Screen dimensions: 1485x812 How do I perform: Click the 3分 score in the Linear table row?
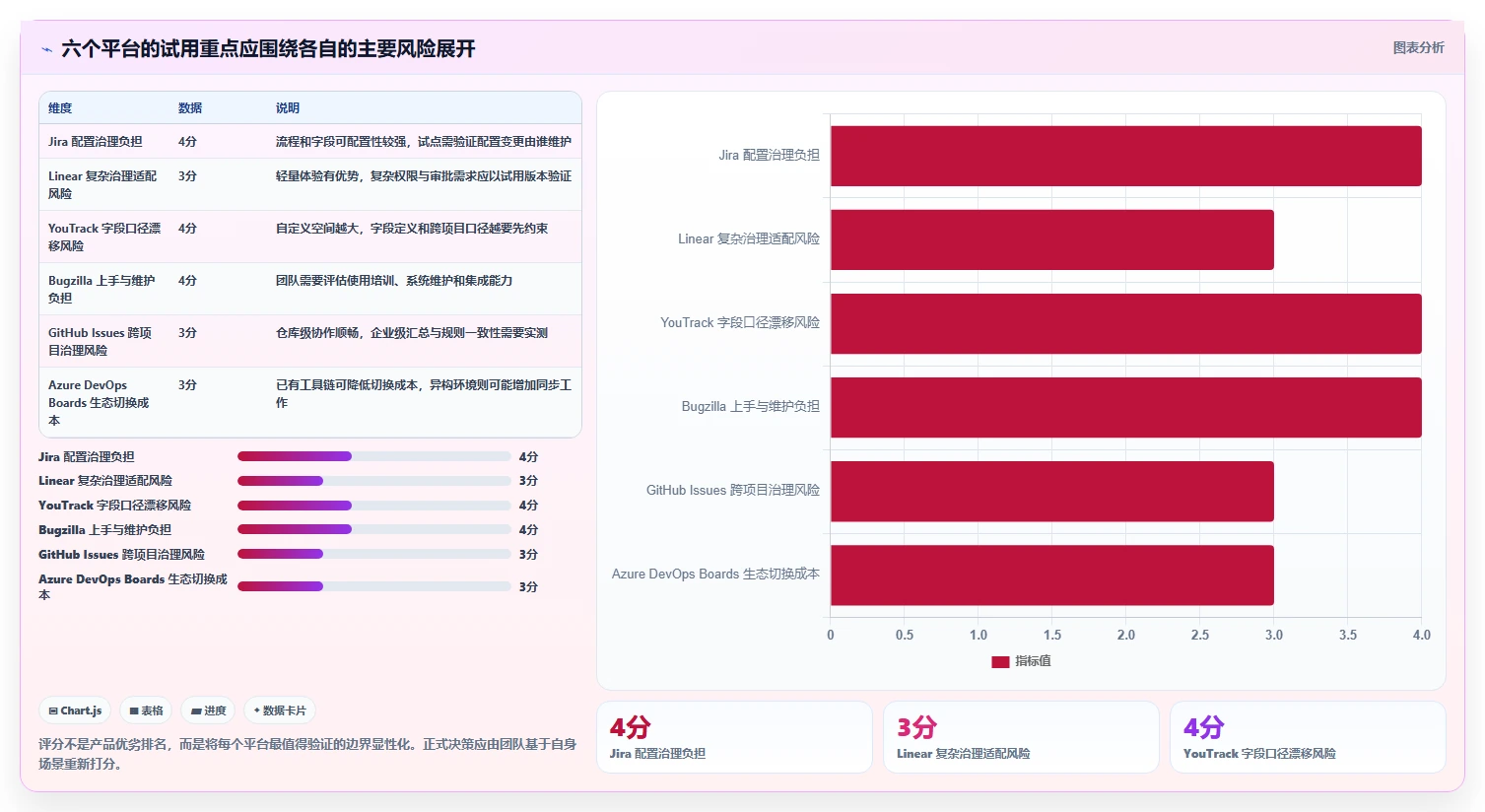[187, 176]
